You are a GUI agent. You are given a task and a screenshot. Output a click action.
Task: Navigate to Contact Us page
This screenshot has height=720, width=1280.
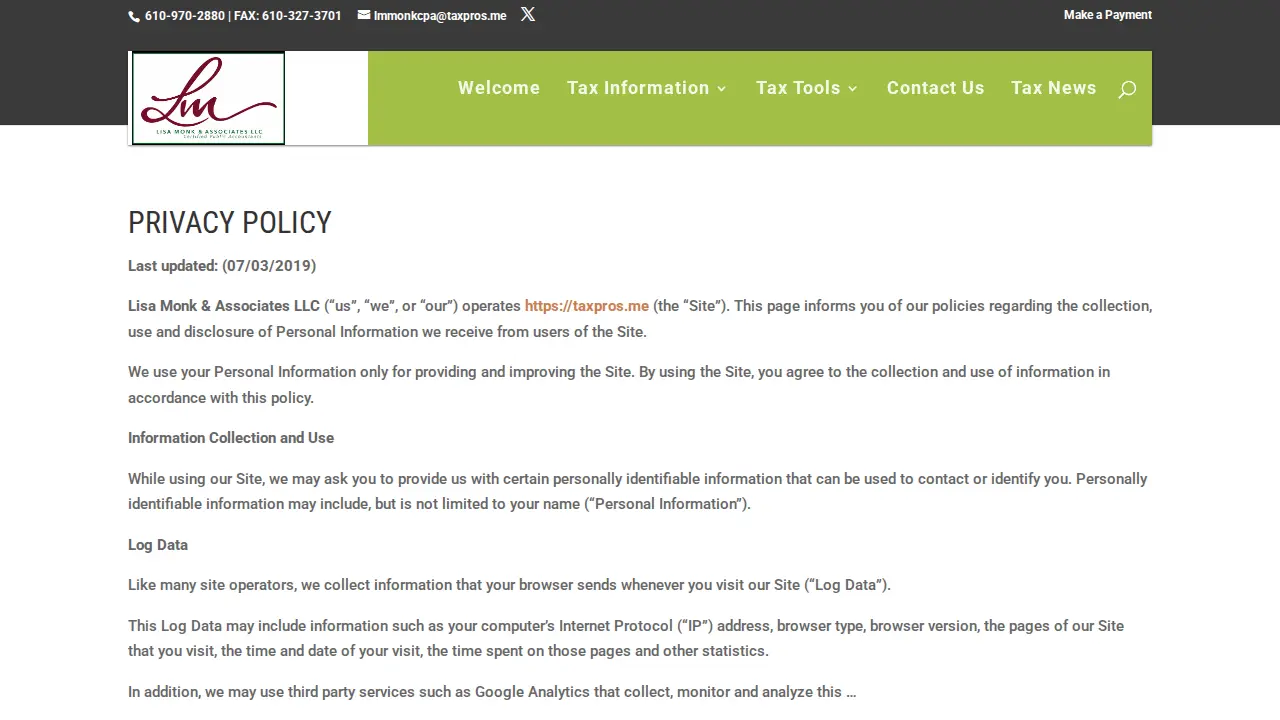(x=935, y=88)
